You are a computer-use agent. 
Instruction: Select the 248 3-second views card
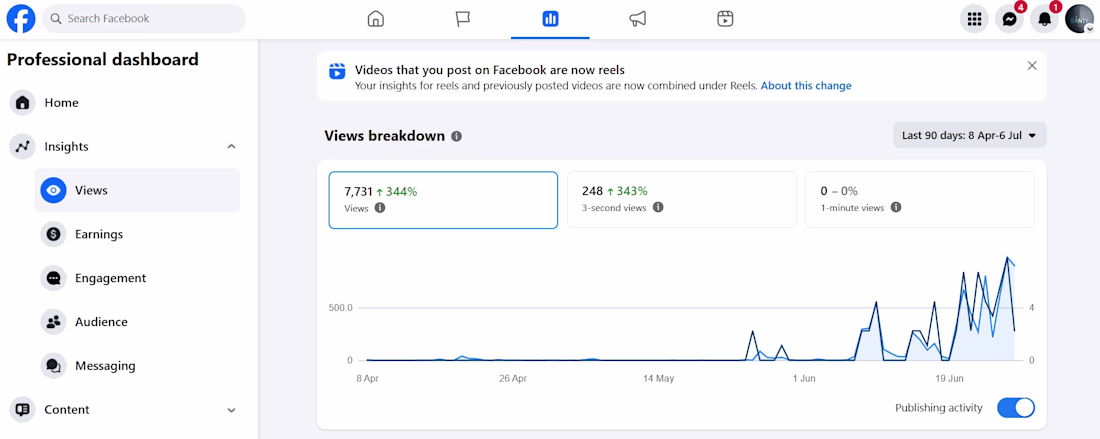[x=682, y=200]
